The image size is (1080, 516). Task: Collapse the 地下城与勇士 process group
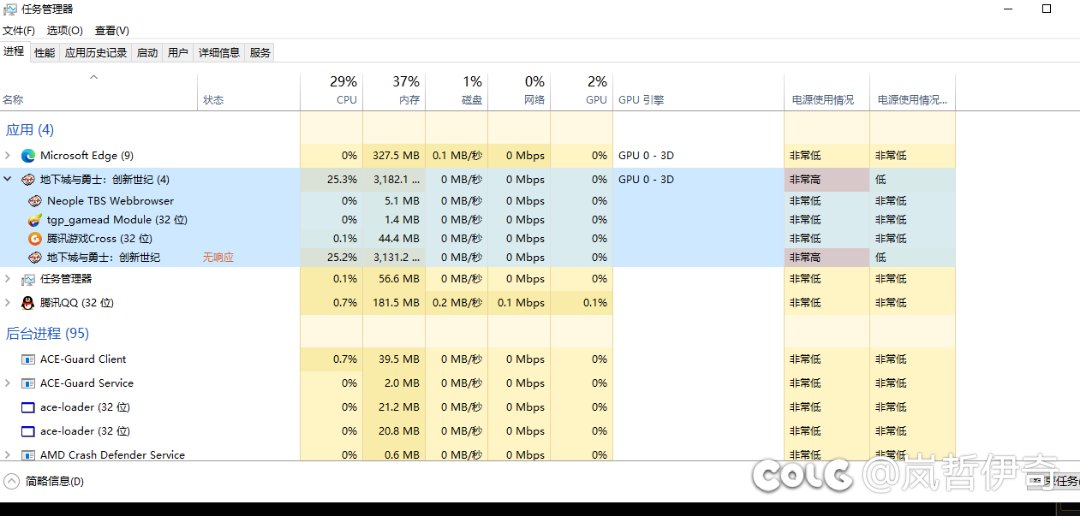click(8, 180)
